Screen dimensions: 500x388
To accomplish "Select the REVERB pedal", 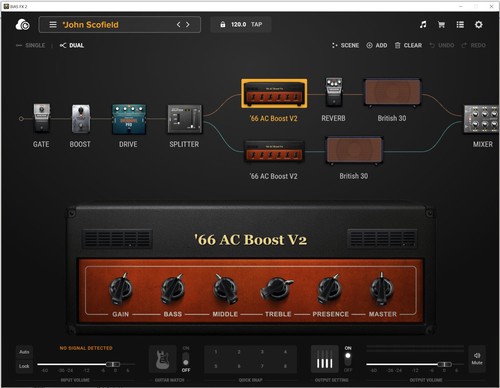I will click(x=334, y=92).
